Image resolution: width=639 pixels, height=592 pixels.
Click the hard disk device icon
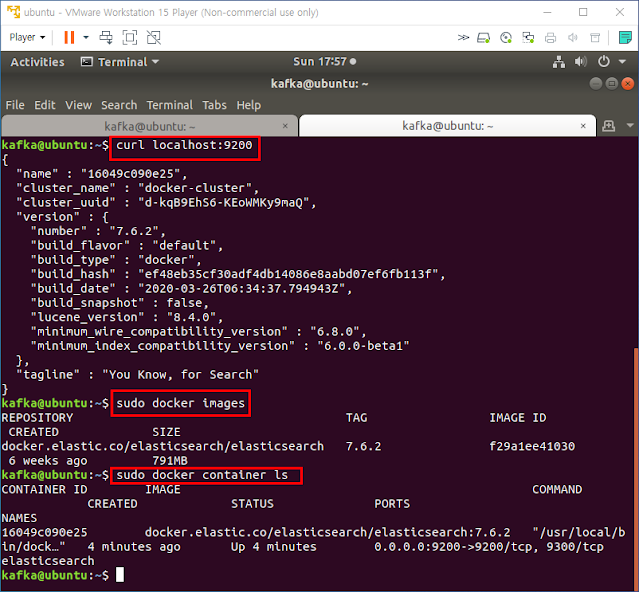point(484,38)
